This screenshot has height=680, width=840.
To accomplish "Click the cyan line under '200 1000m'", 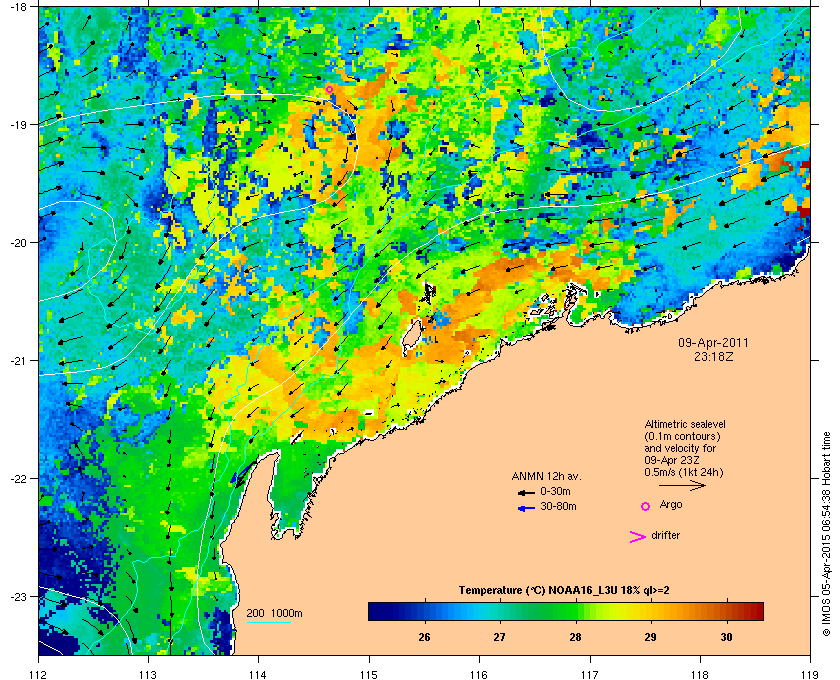I will coord(268,622).
